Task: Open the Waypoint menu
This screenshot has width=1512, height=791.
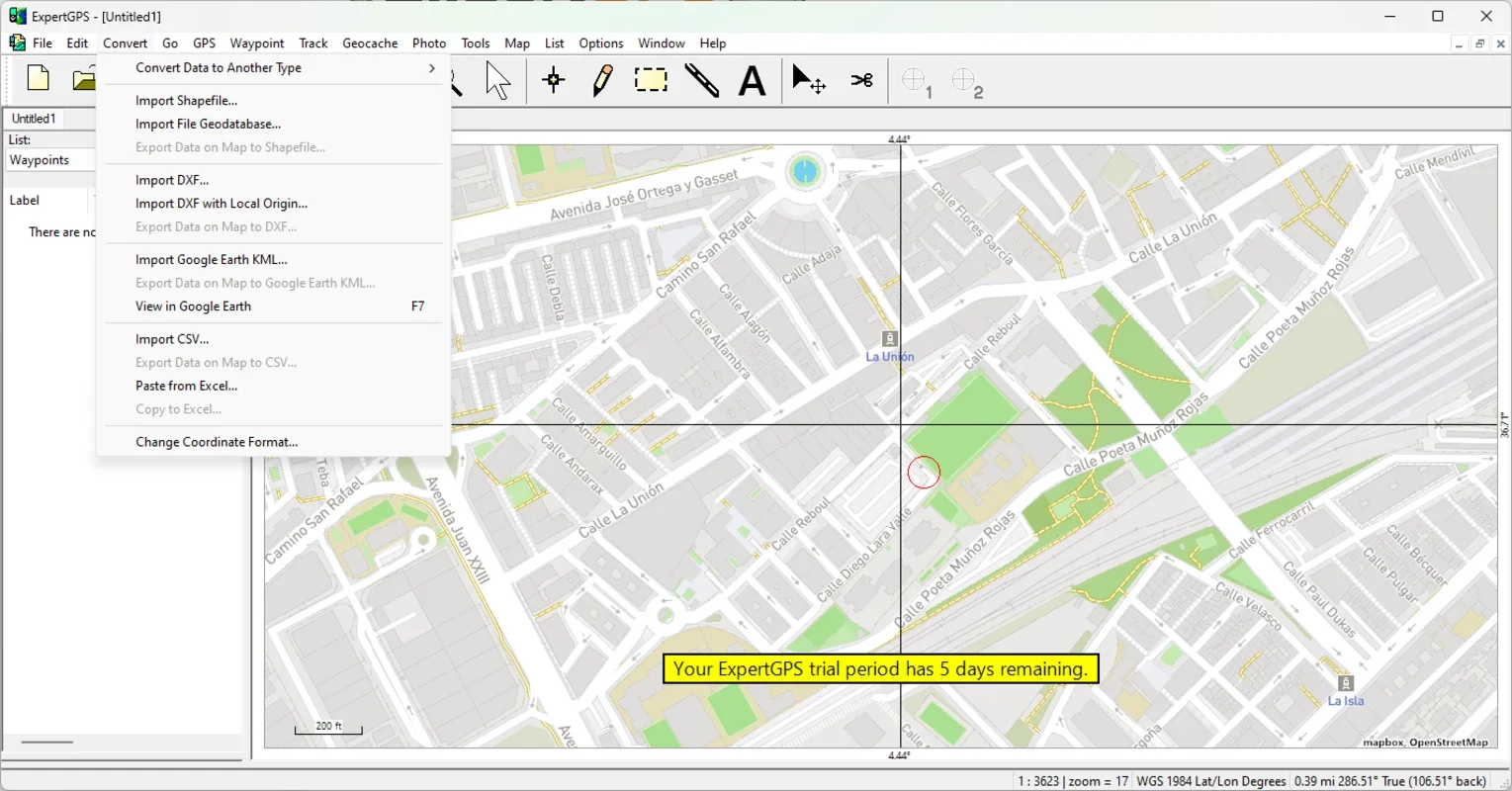Action: 257,44
